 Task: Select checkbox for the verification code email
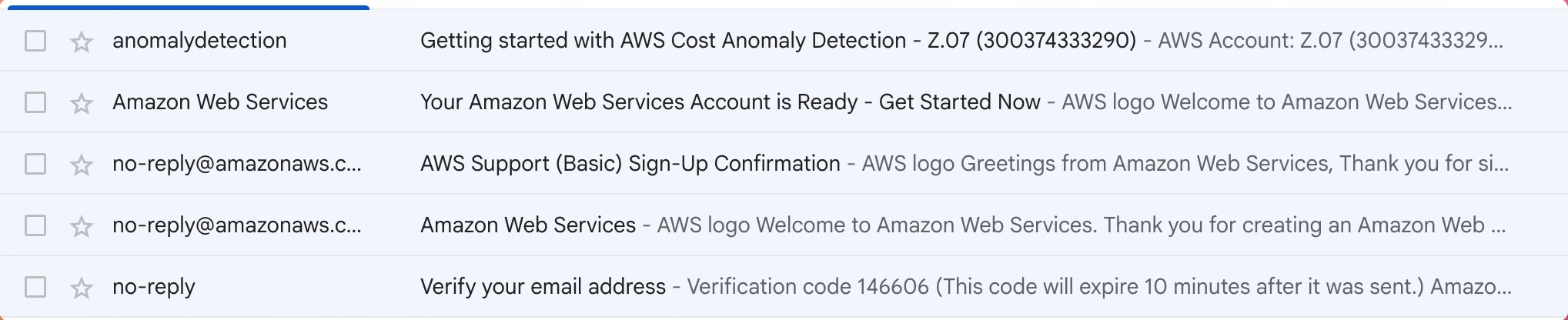tap(35, 287)
